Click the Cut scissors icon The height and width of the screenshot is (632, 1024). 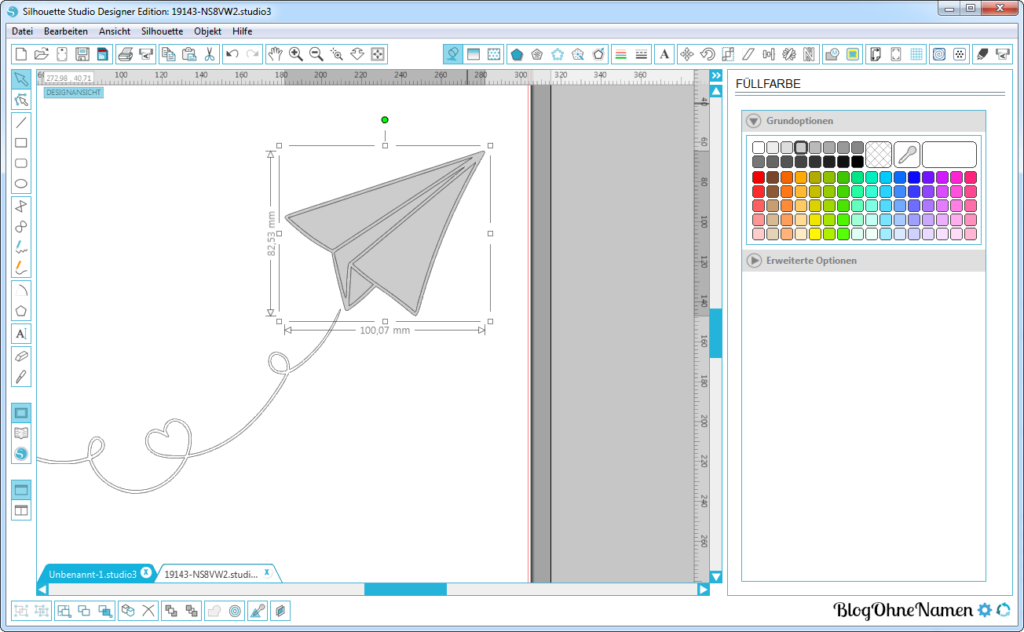209,54
